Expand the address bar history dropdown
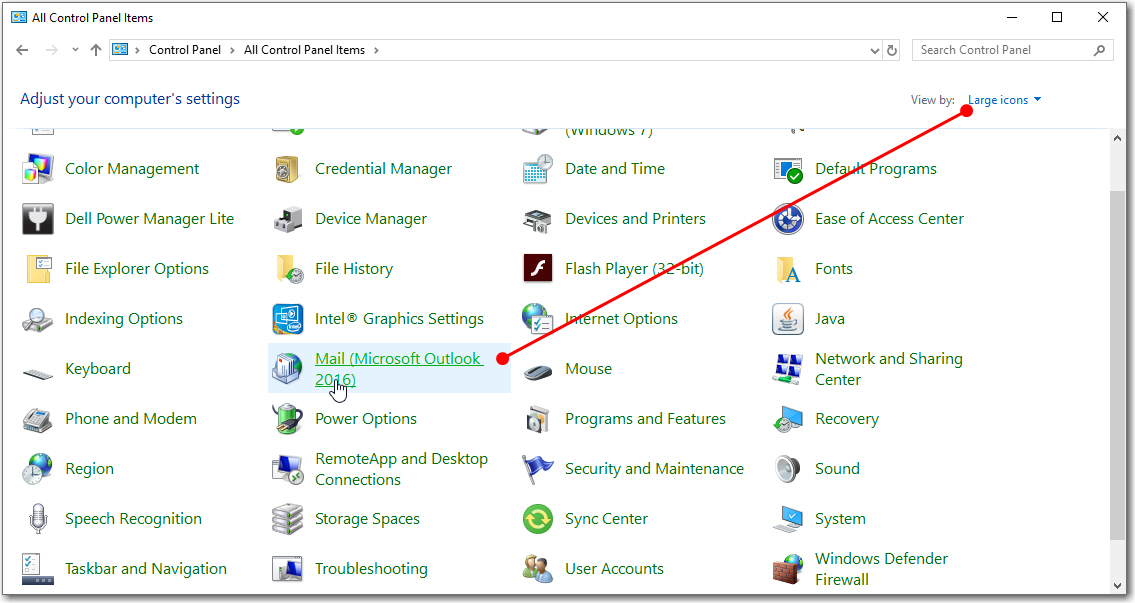The width and height of the screenshot is (1135, 603). pyautogui.click(x=874, y=49)
